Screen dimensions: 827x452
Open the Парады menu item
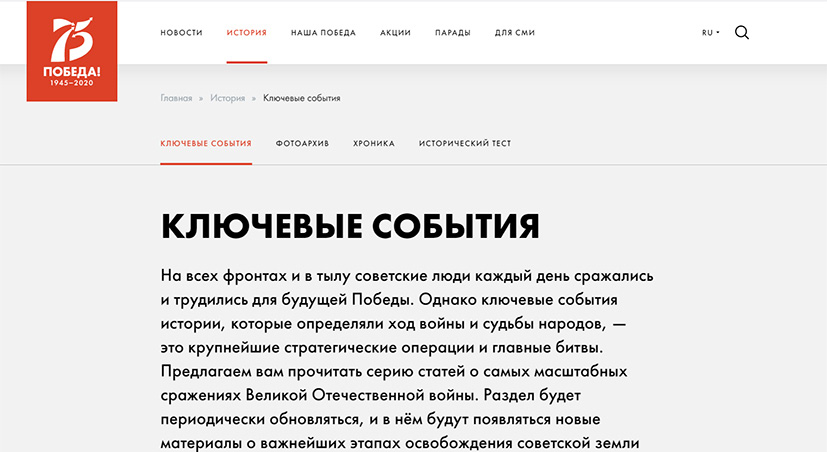[x=453, y=33]
